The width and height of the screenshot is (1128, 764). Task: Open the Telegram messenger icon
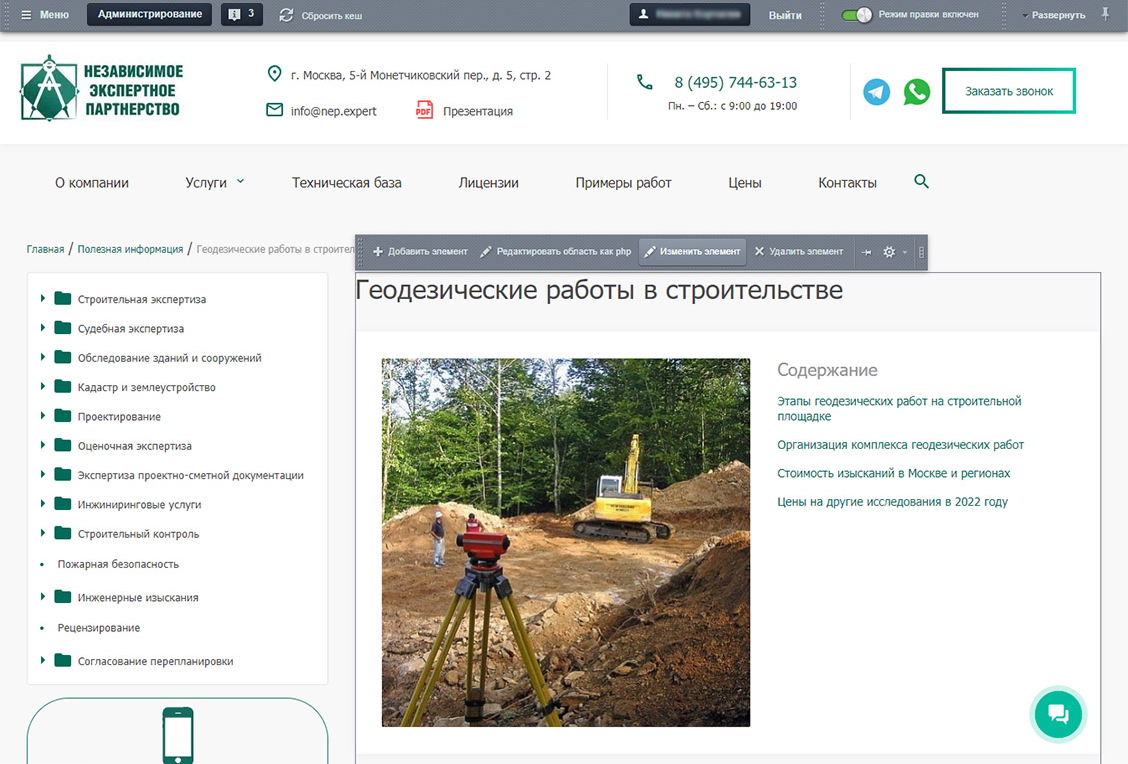click(877, 92)
